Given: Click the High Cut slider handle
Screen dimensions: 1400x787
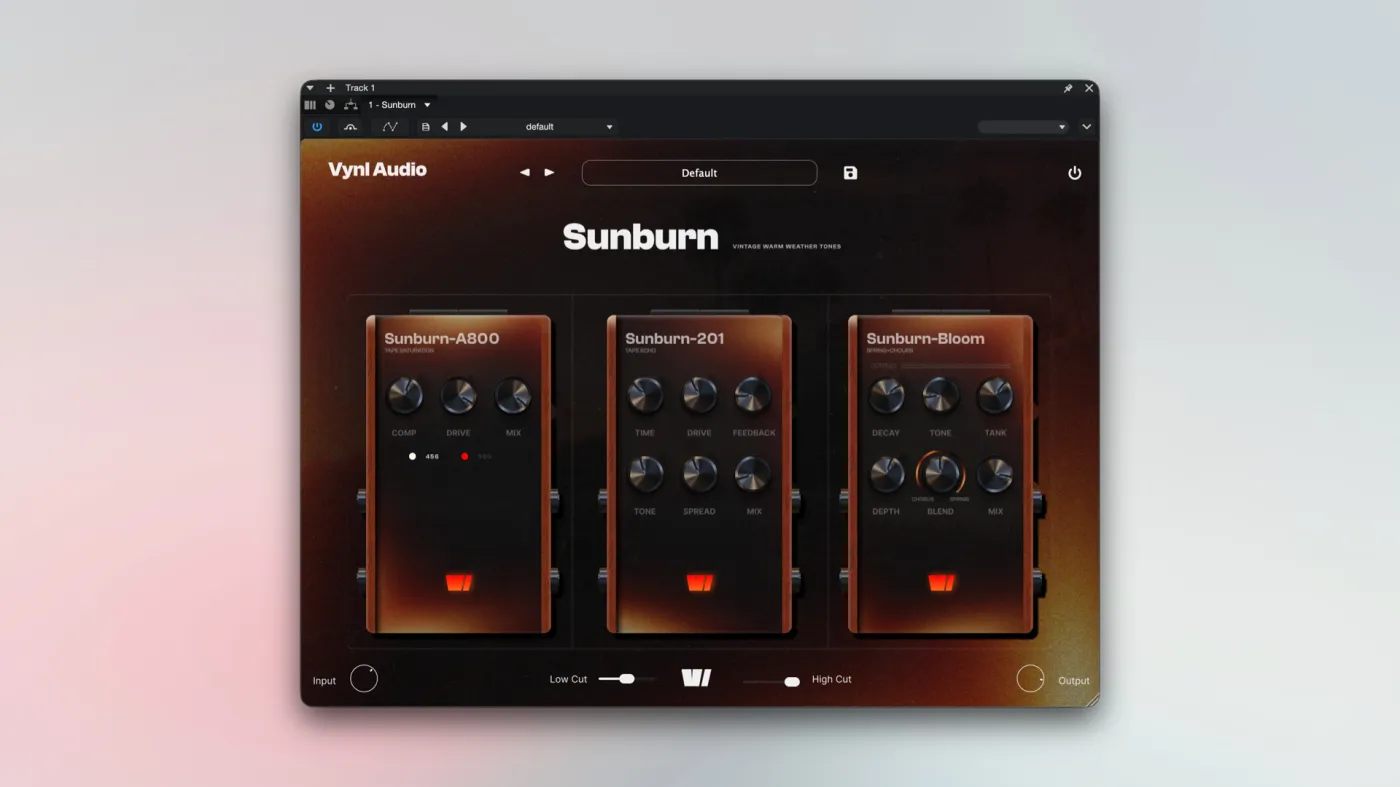Looking at the screenshot, I should [x=792, y=682].
